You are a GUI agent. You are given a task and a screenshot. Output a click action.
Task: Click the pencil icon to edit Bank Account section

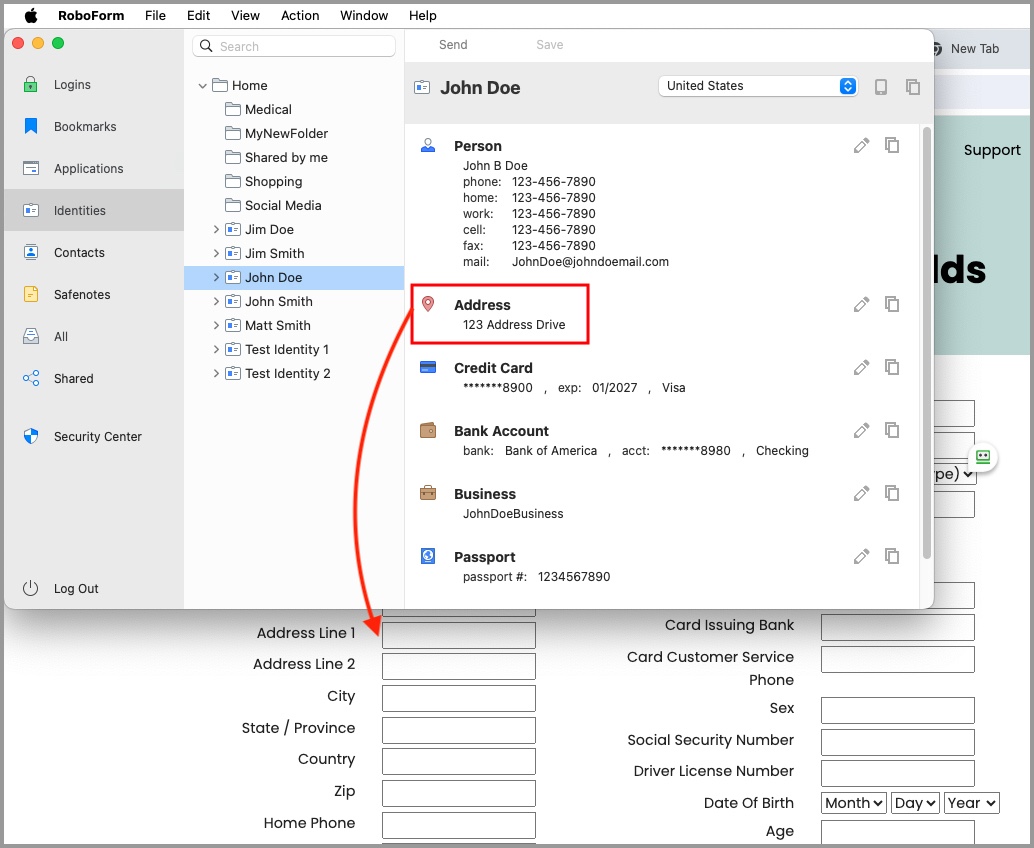(861, 431)
